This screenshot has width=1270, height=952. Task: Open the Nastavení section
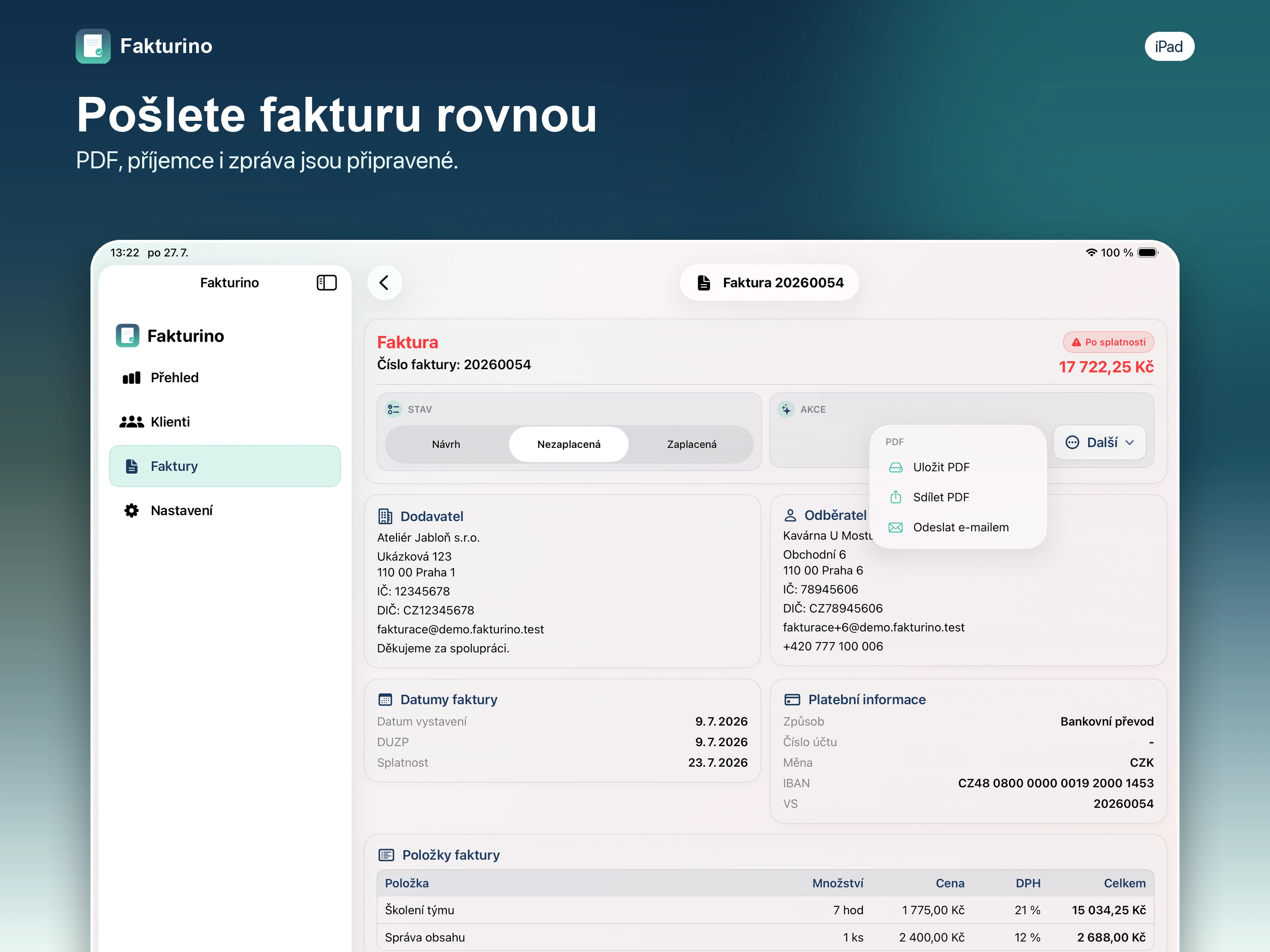pyautogui.click(x=224, y=511)
